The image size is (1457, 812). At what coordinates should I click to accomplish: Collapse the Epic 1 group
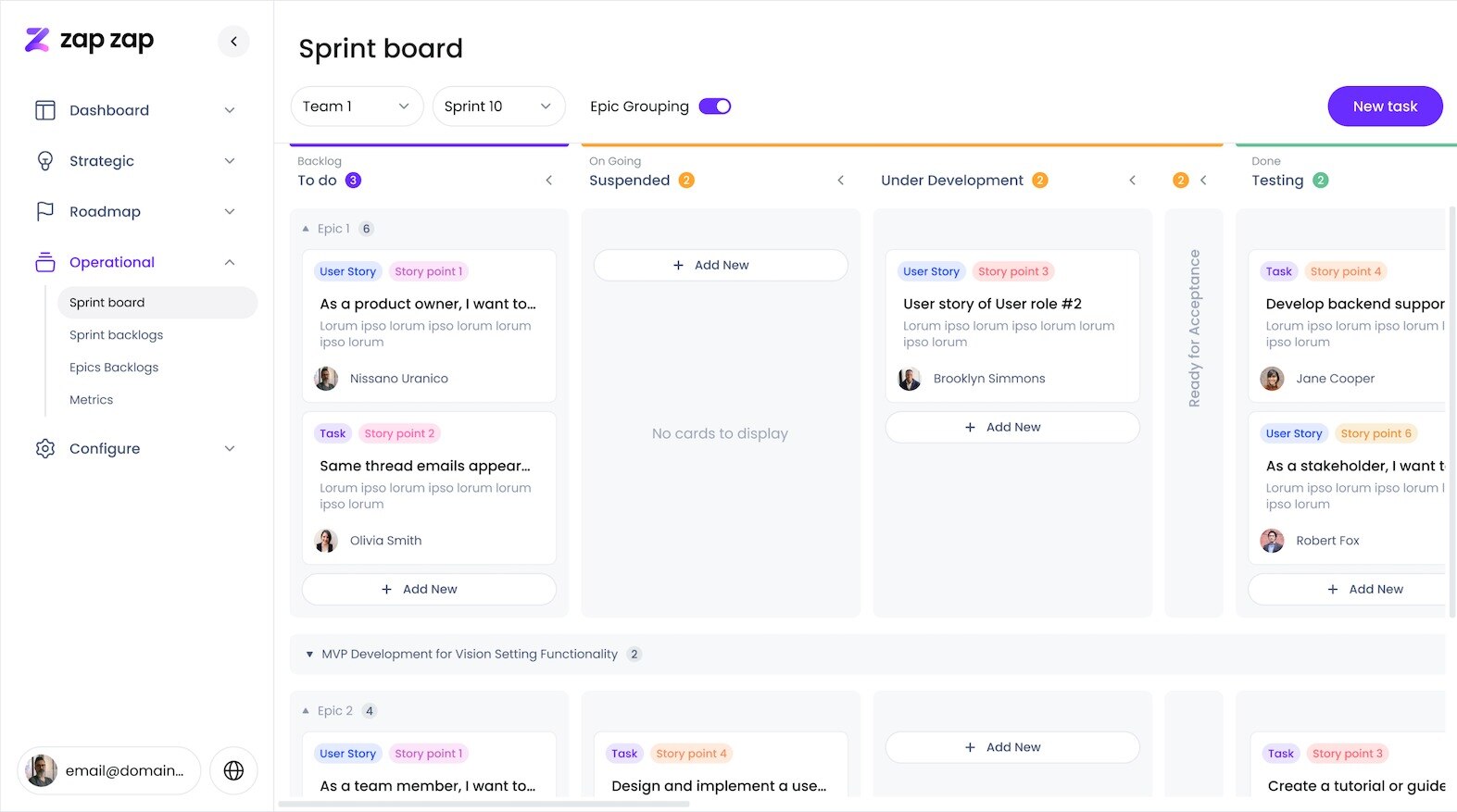[x=306, y=229]
